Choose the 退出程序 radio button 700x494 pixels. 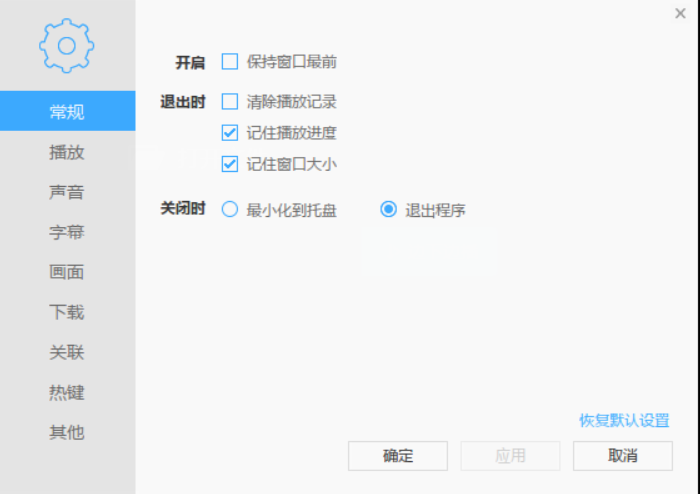pyautogui.click(x=389, y=210)
